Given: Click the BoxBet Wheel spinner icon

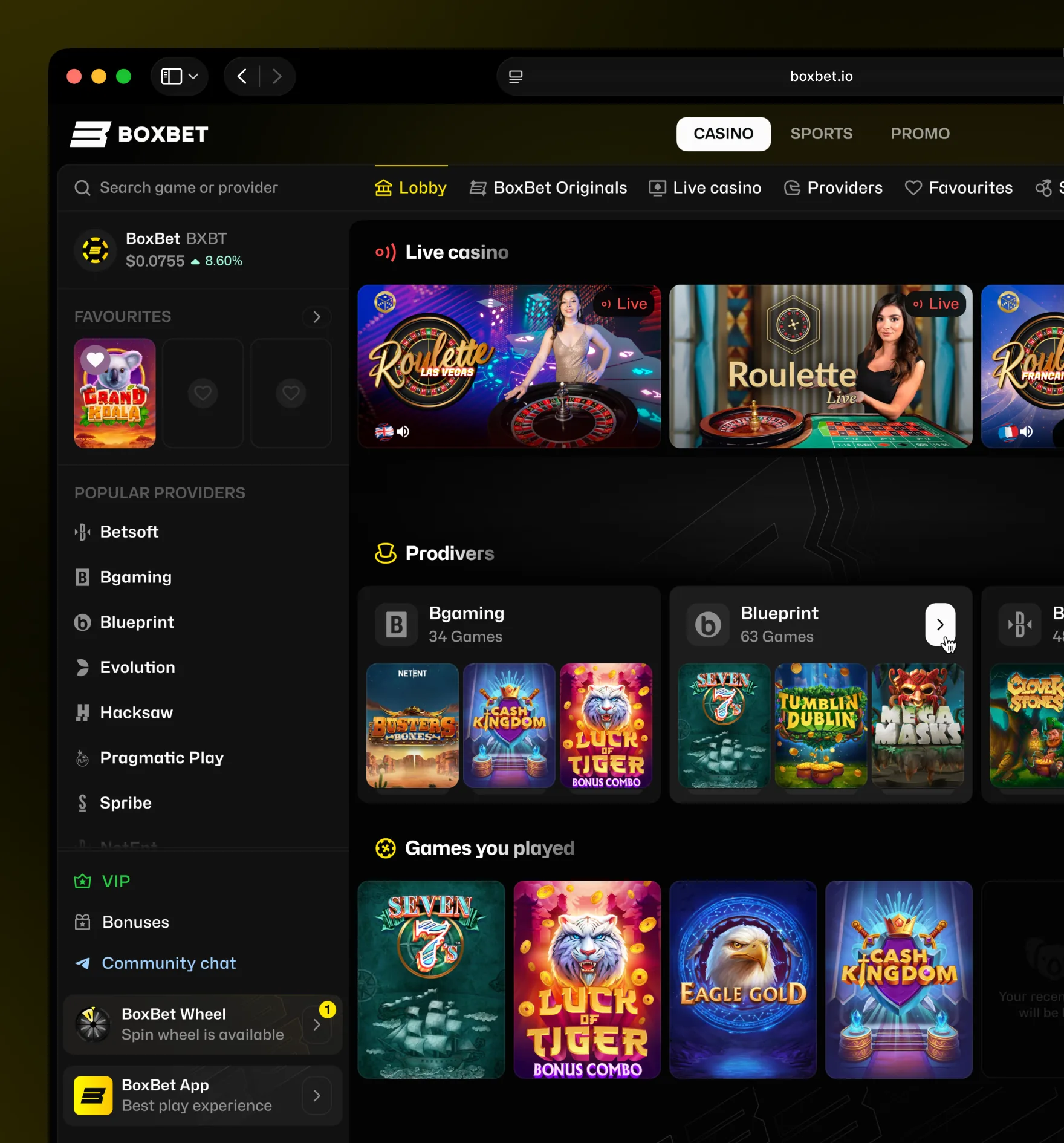Looking at the screenshot, I should click(x=92, y=1024).
